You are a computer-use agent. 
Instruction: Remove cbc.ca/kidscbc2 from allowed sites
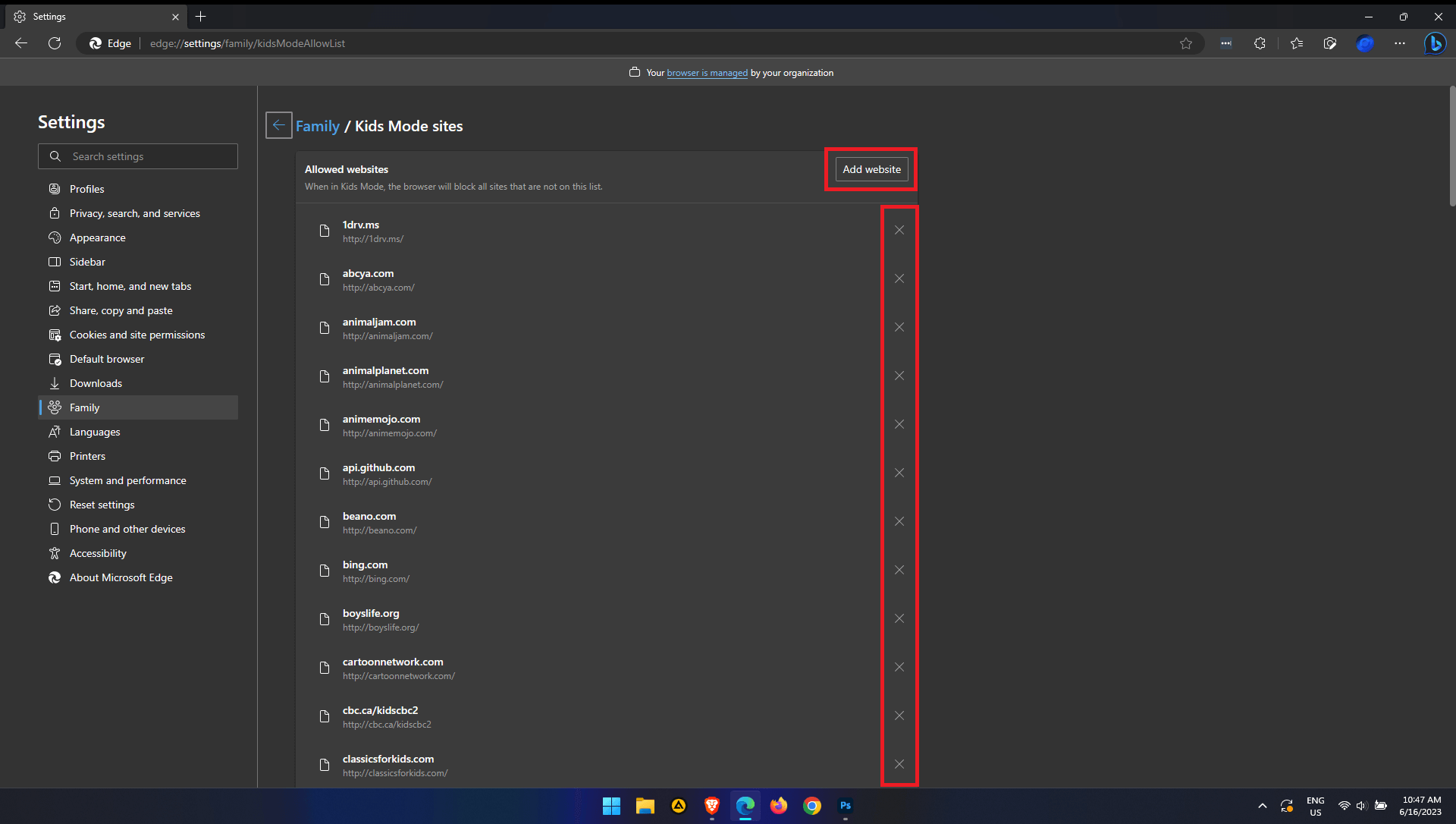(x=899, y=716)
